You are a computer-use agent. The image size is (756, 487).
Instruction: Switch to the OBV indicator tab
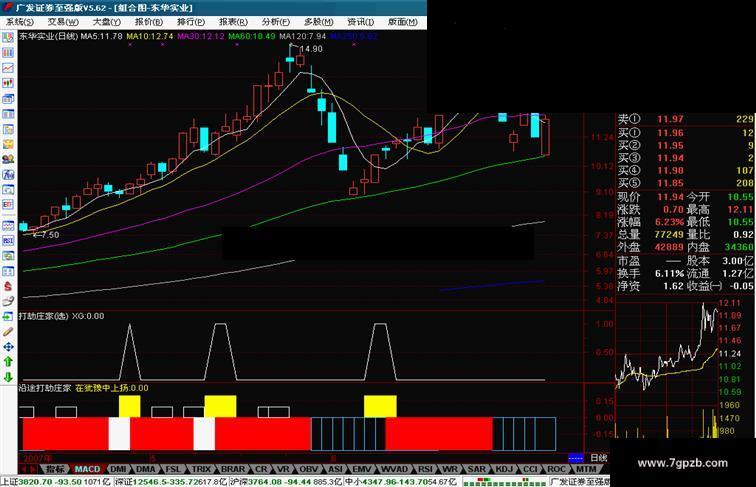click(309, 469)
